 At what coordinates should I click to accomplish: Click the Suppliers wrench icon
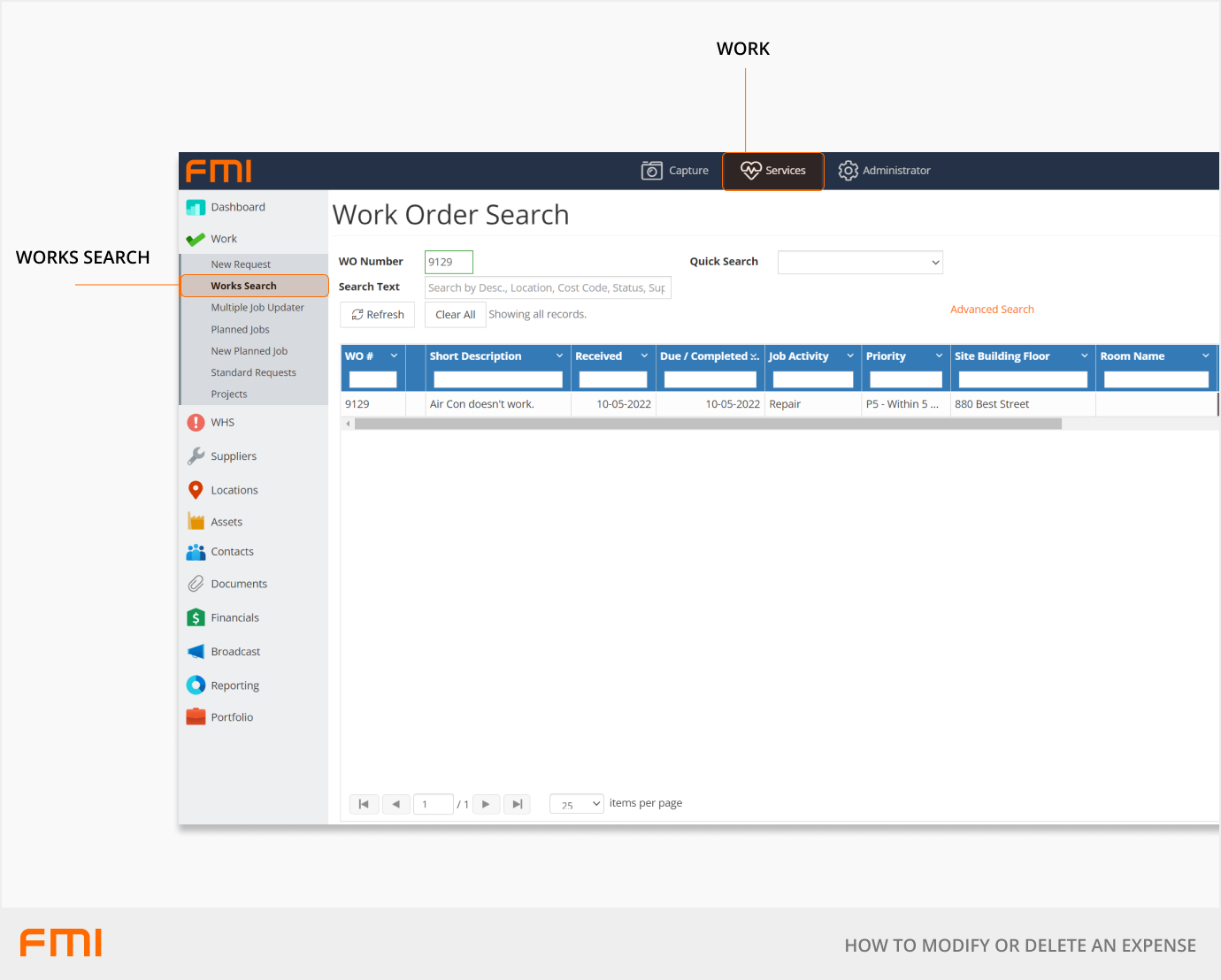click(x=196, y=456)
